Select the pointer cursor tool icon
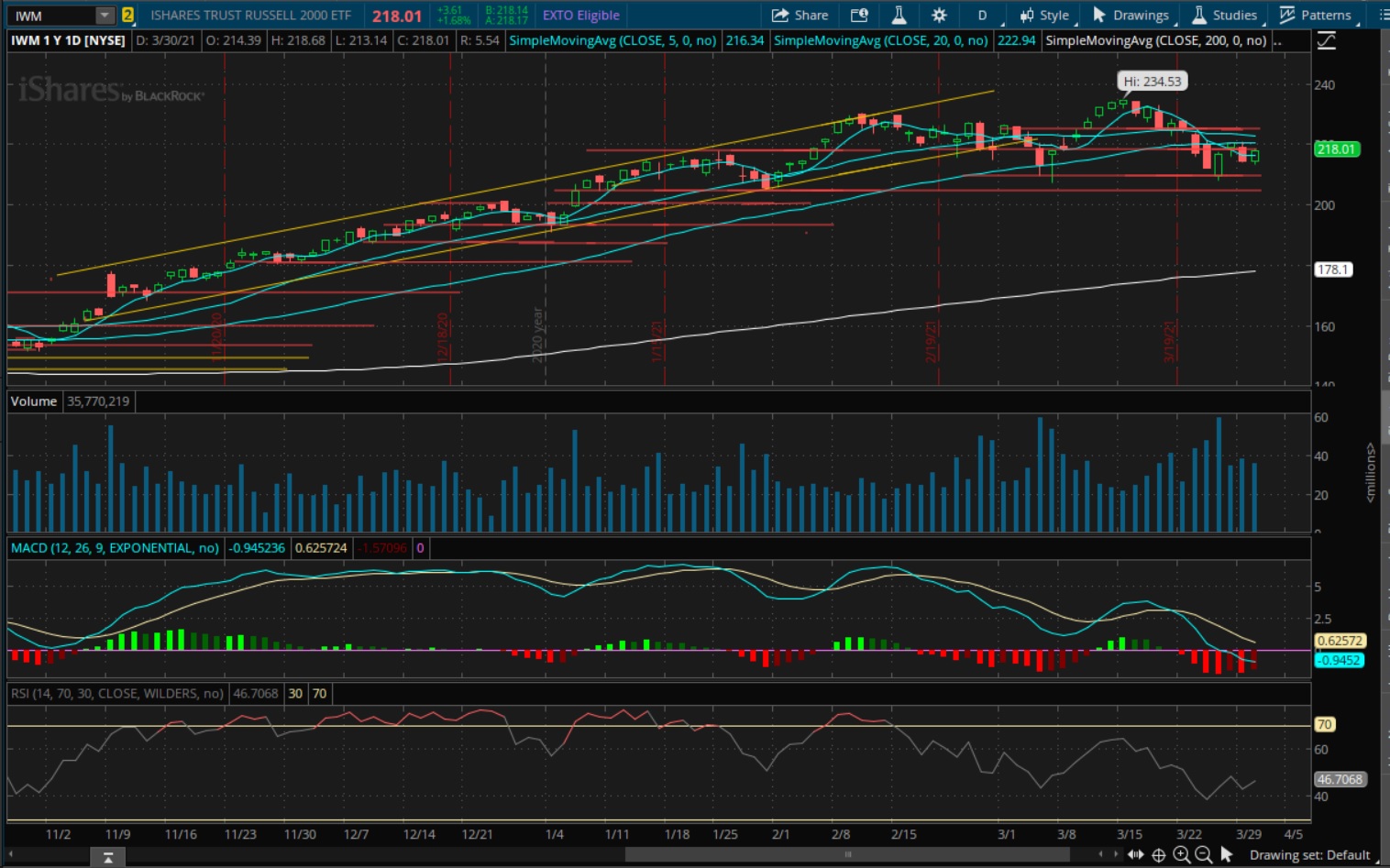 [x=1227, y=855]
